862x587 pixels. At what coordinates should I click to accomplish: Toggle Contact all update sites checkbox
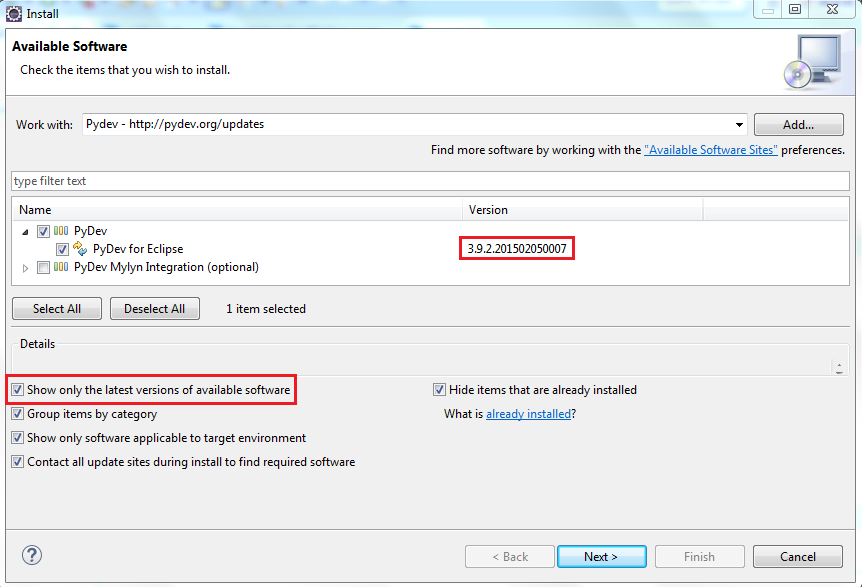tap(18, 462)
